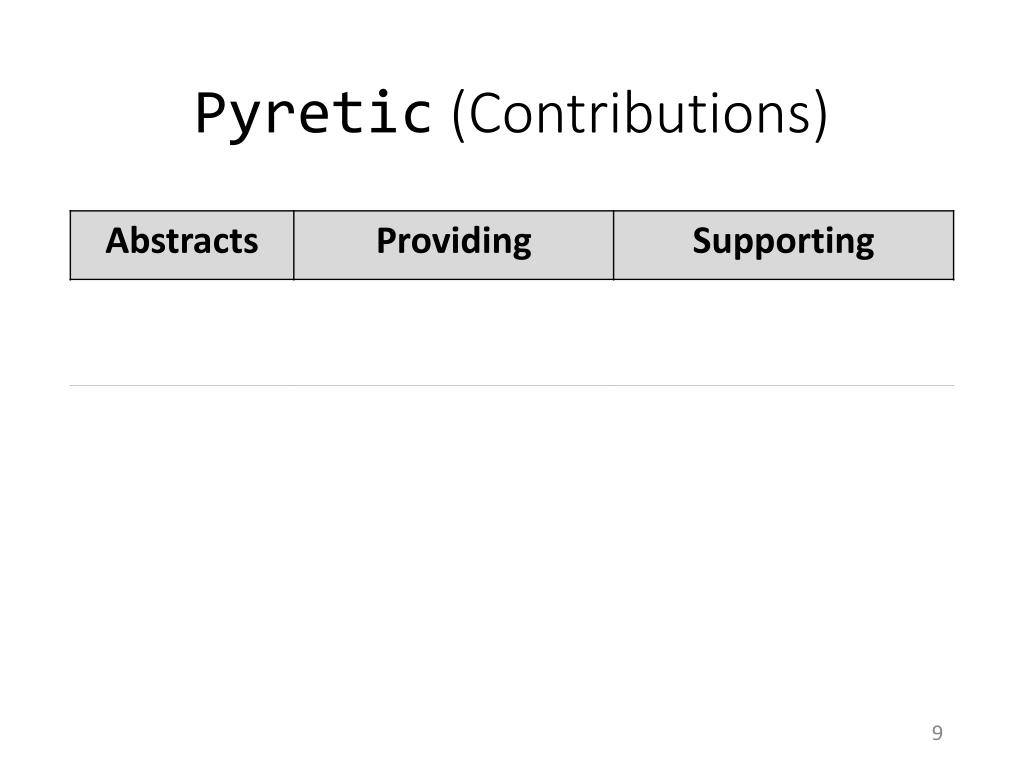1024x768 pixels.
Task: Click the closing parenthesis after Contributions
Action: click(x=821, y=115)
